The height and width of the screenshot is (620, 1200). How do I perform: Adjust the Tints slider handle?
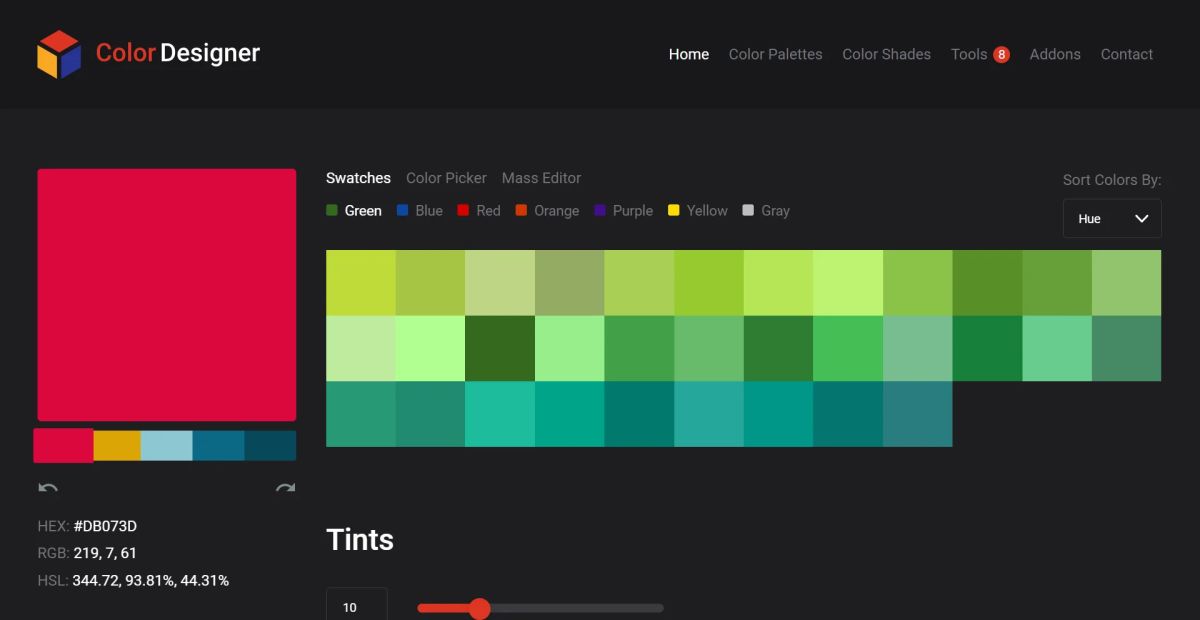click(x=480, y=608)
